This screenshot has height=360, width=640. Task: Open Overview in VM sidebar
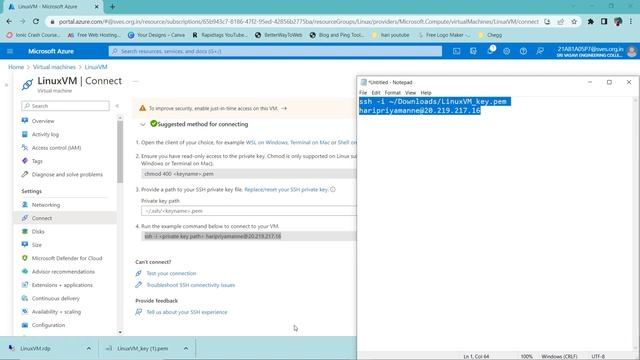43,121
